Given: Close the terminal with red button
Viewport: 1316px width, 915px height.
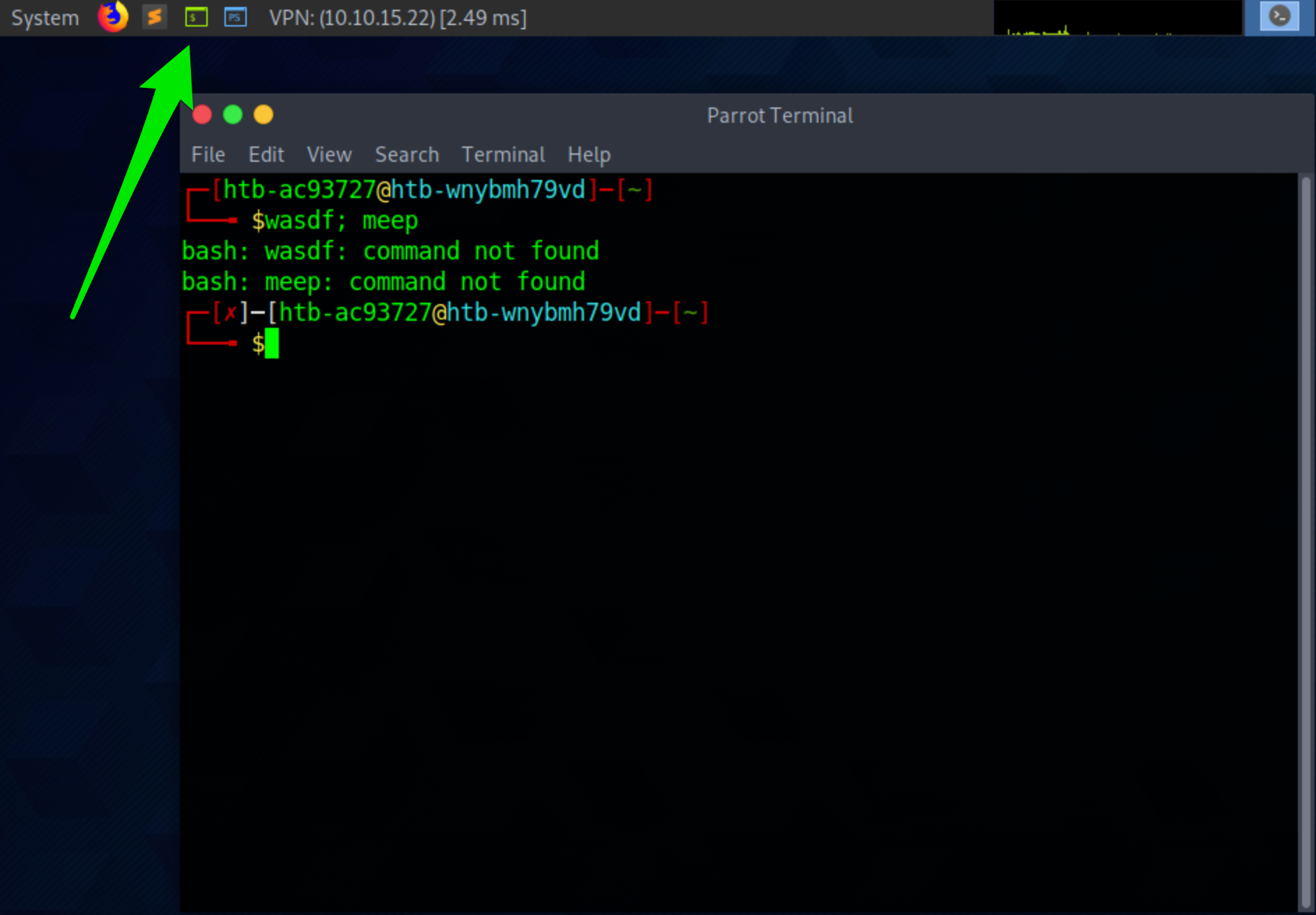Looking at the screenshot, I should [202, 114].
